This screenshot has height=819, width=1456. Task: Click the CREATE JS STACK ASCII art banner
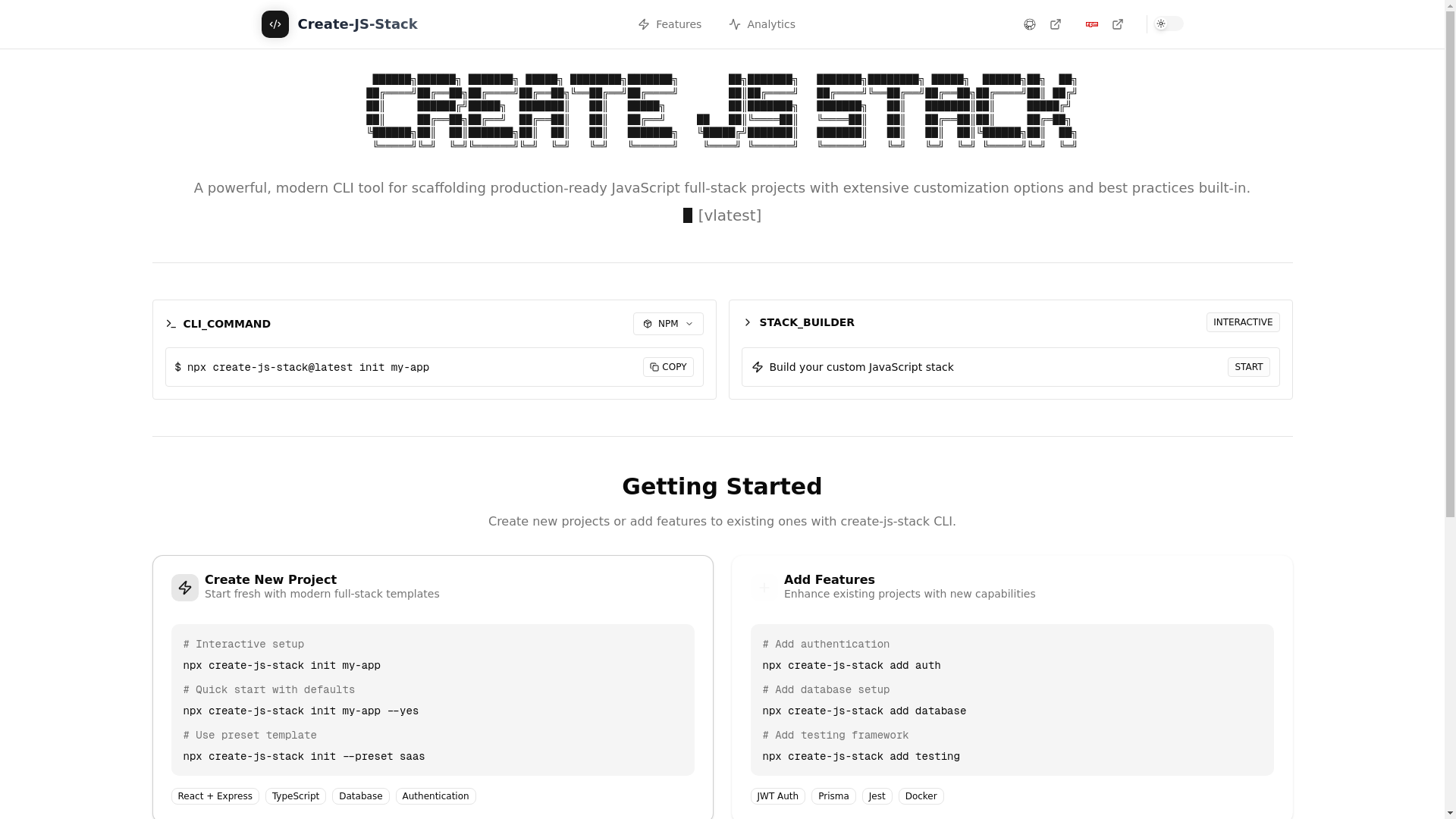(722, 111)
